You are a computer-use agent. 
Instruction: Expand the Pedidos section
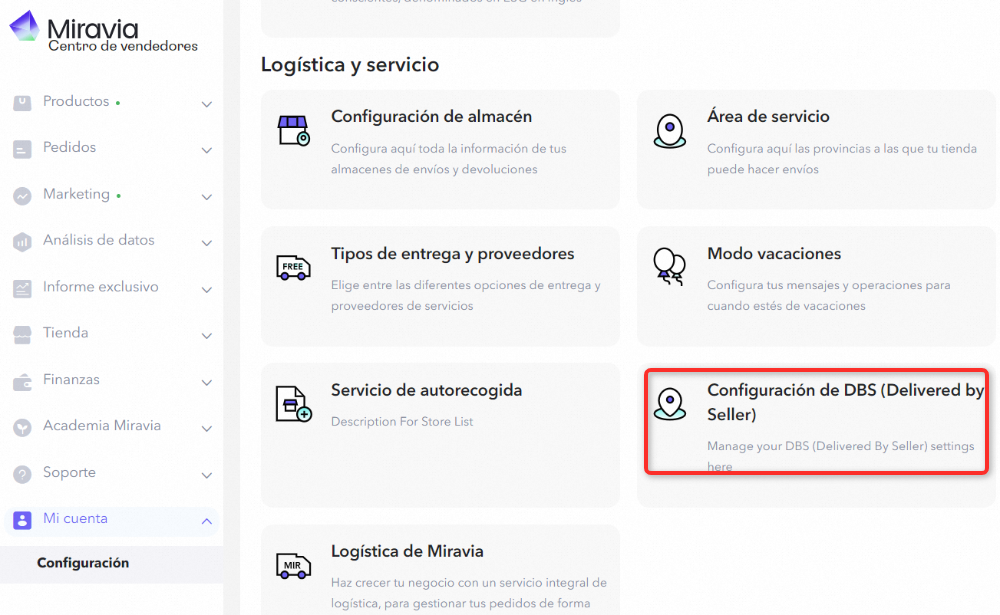207,148
